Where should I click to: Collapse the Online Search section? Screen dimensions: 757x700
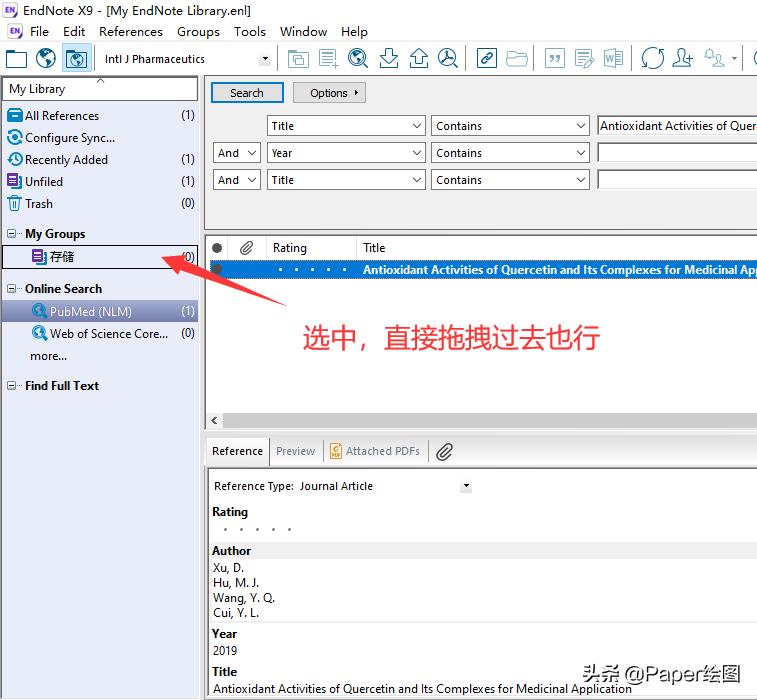click(12, 289)
